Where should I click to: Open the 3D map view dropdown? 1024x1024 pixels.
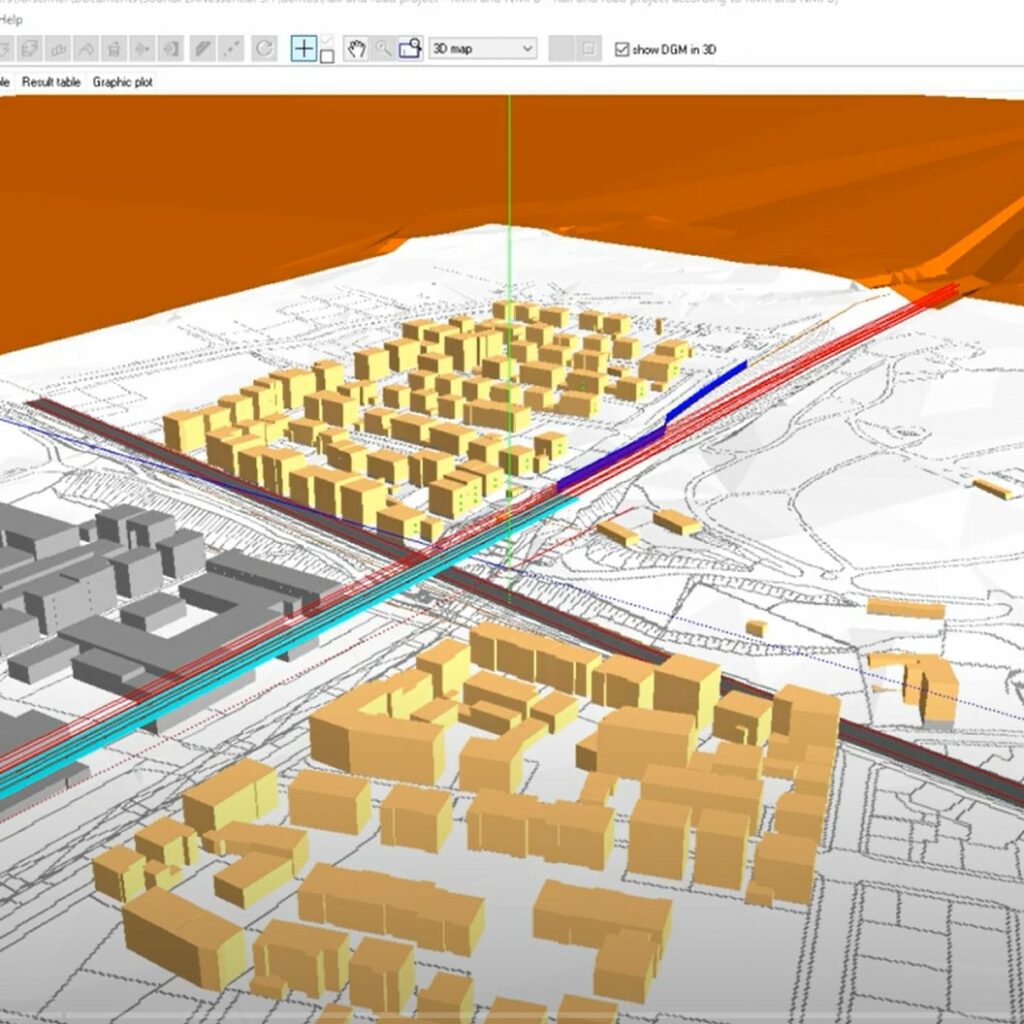coord(483,49)
